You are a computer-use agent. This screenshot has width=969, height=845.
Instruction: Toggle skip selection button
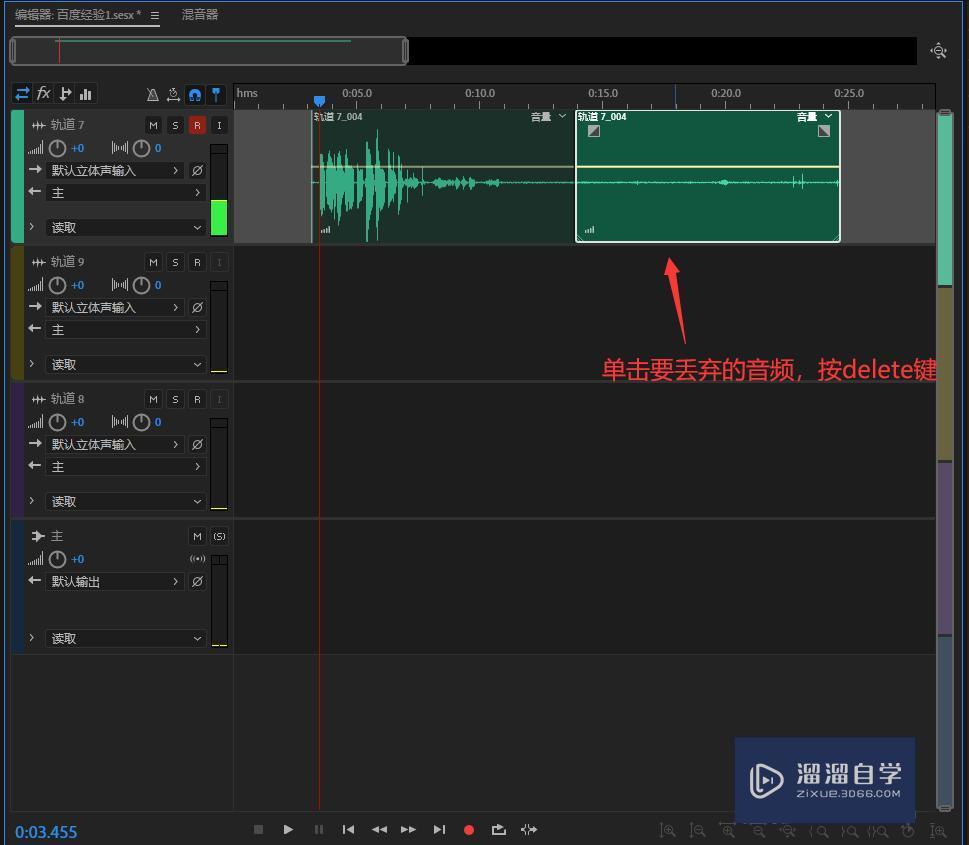(x=529, y=830)
